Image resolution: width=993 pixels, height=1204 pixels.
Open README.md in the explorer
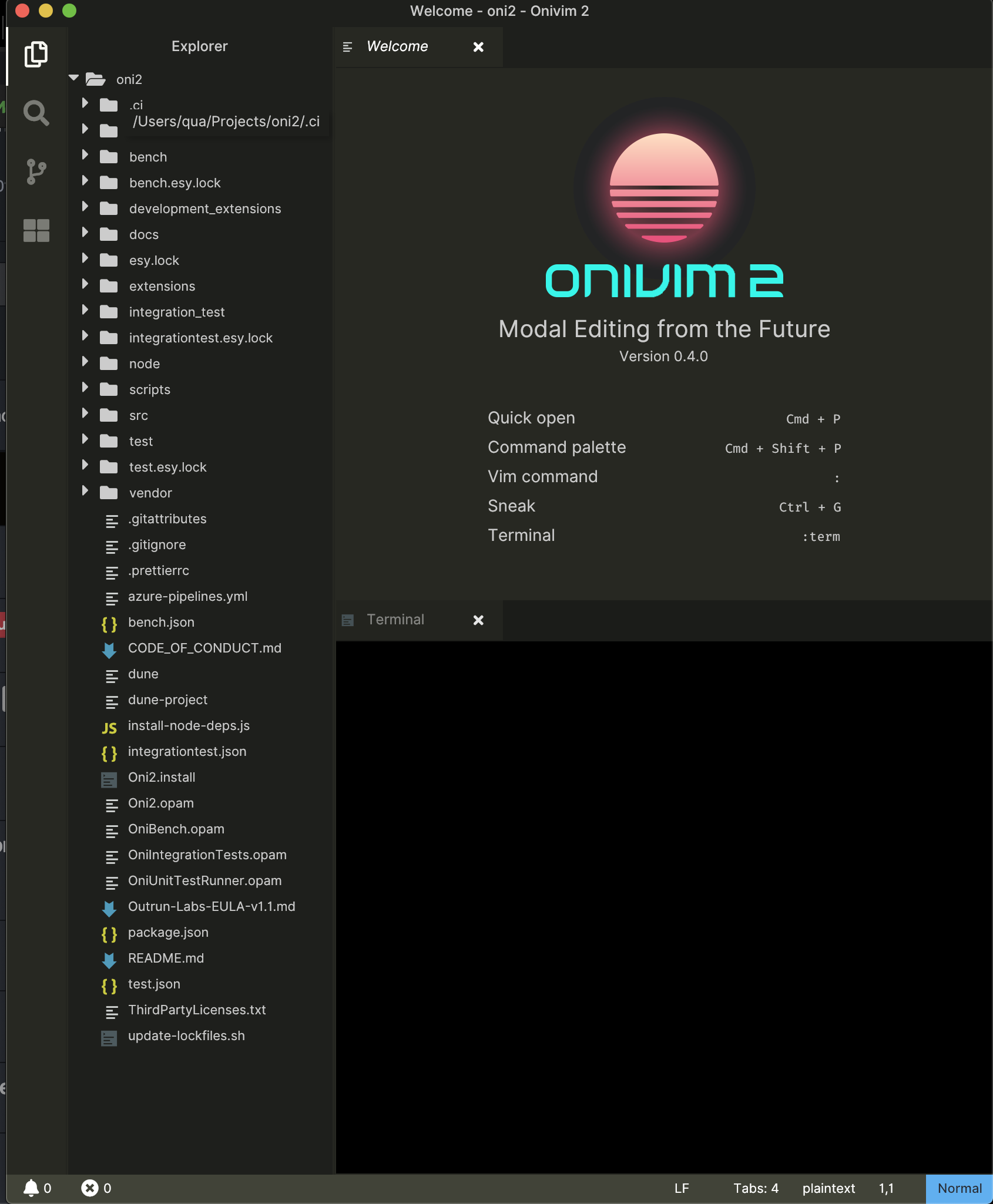tap(166, 958)
